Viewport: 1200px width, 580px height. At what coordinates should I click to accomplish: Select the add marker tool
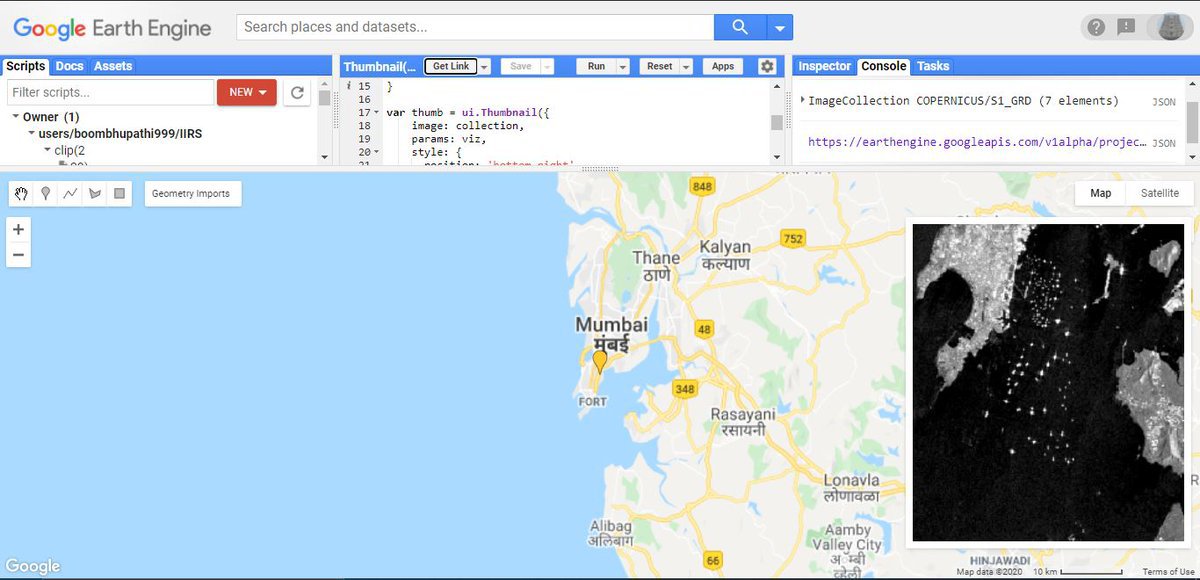pos(45,194)
